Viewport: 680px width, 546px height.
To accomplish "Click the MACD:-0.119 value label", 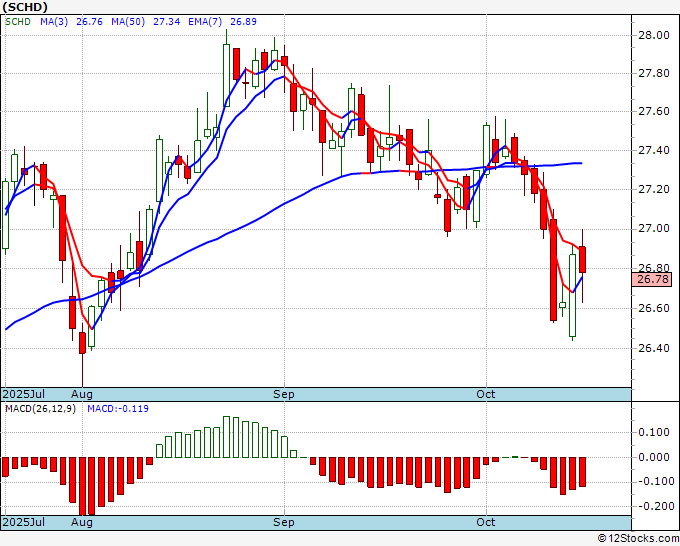I will pyautogui.click(x=118, y=409).
